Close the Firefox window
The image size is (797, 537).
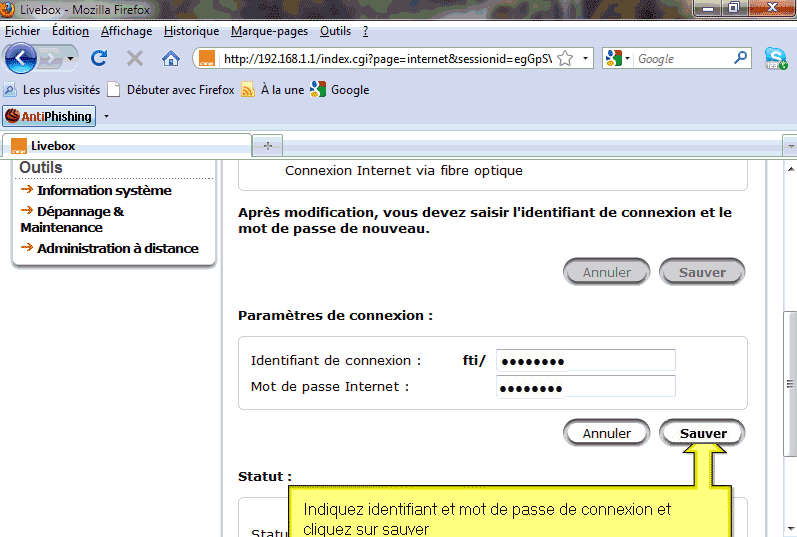(x=772, y=8)
